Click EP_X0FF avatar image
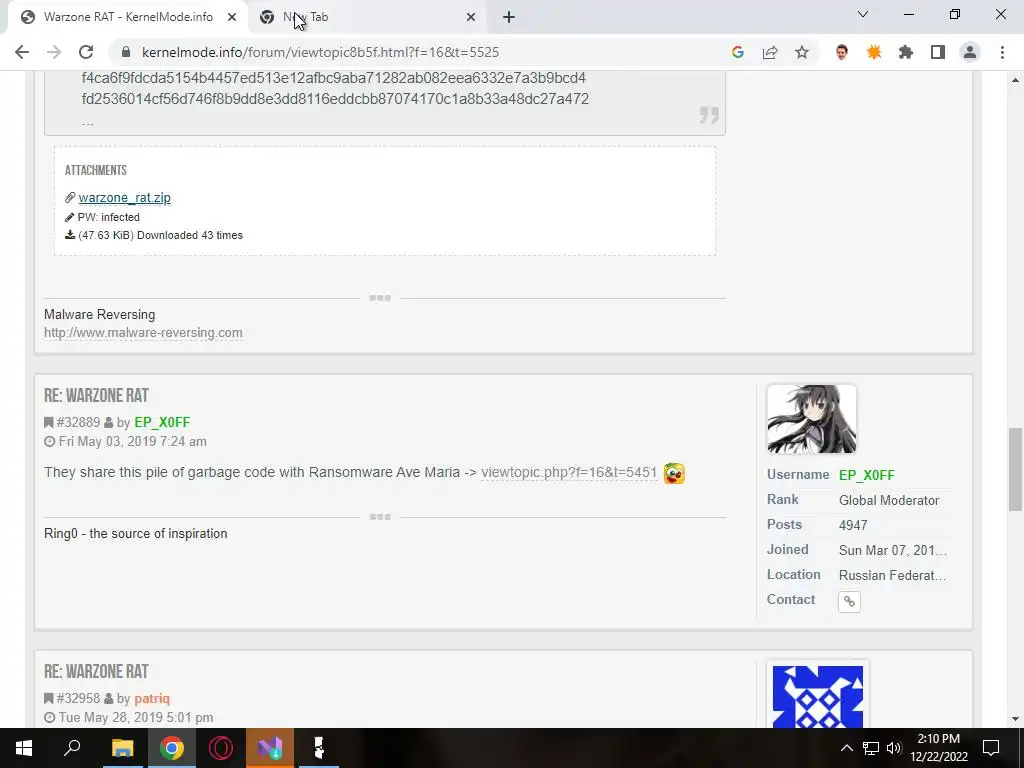The width and height of the screenshot is (1024, 768). [x=812, y=419]
